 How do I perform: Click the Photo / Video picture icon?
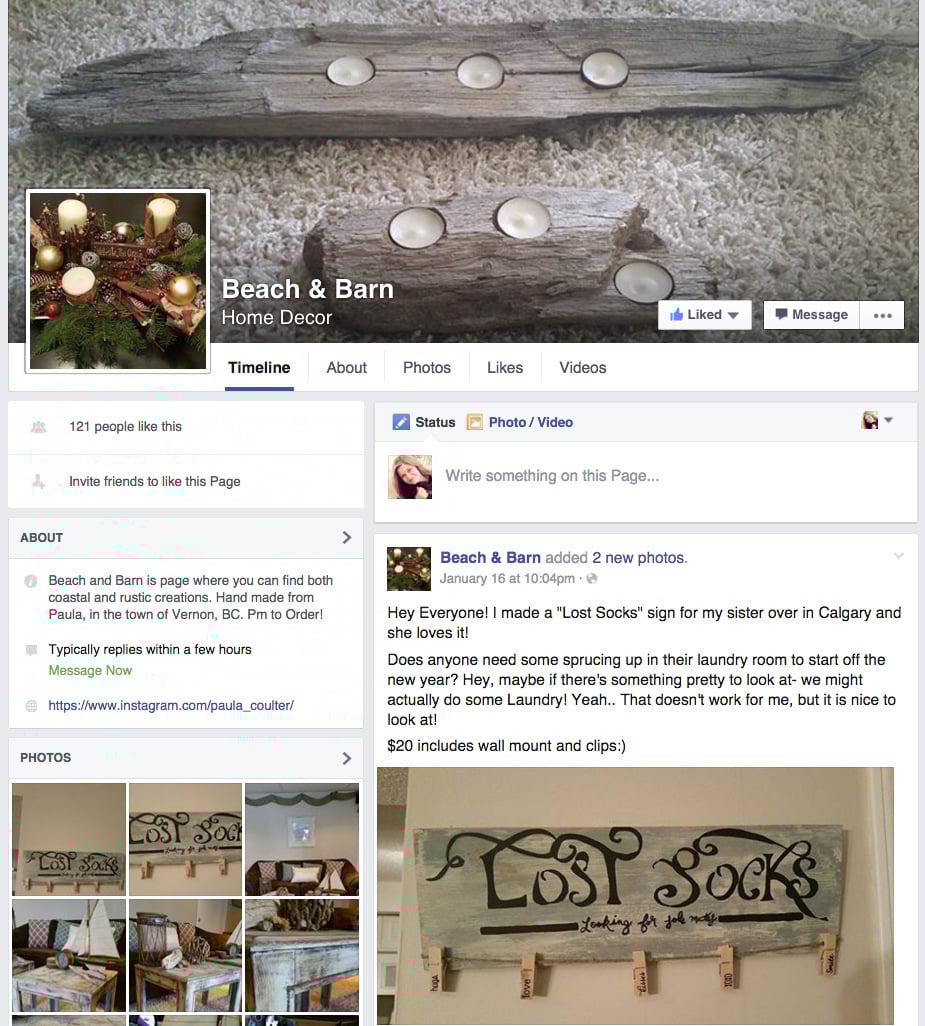click(474, 422)
